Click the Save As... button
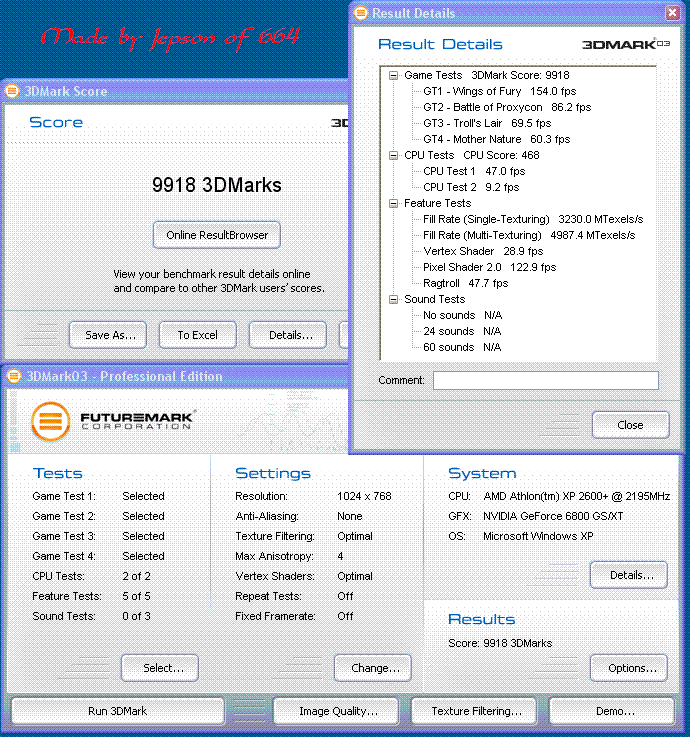The image size is (690, 737). [108, 335]
